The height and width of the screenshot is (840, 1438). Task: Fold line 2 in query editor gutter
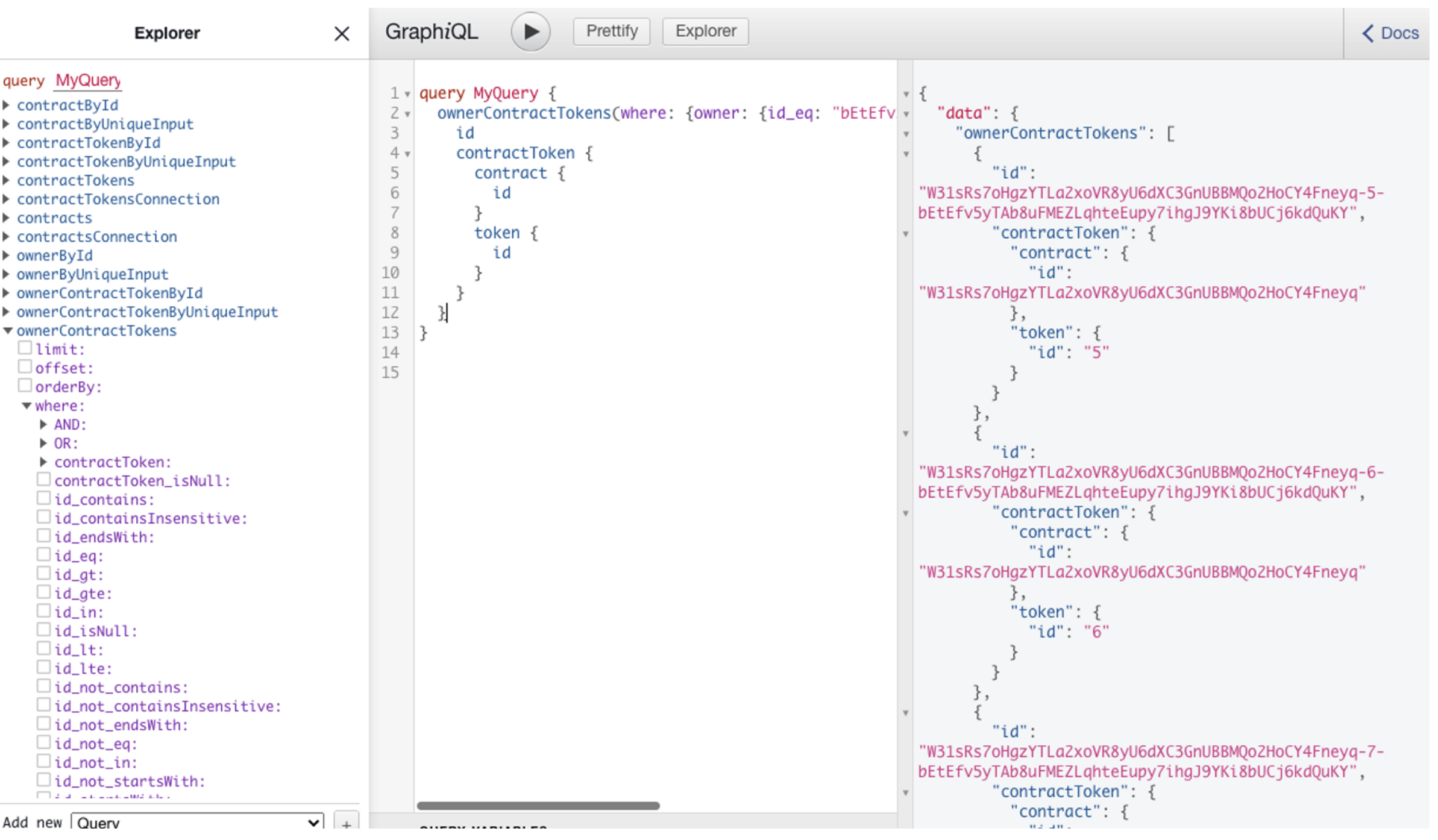tap(408, 114)
